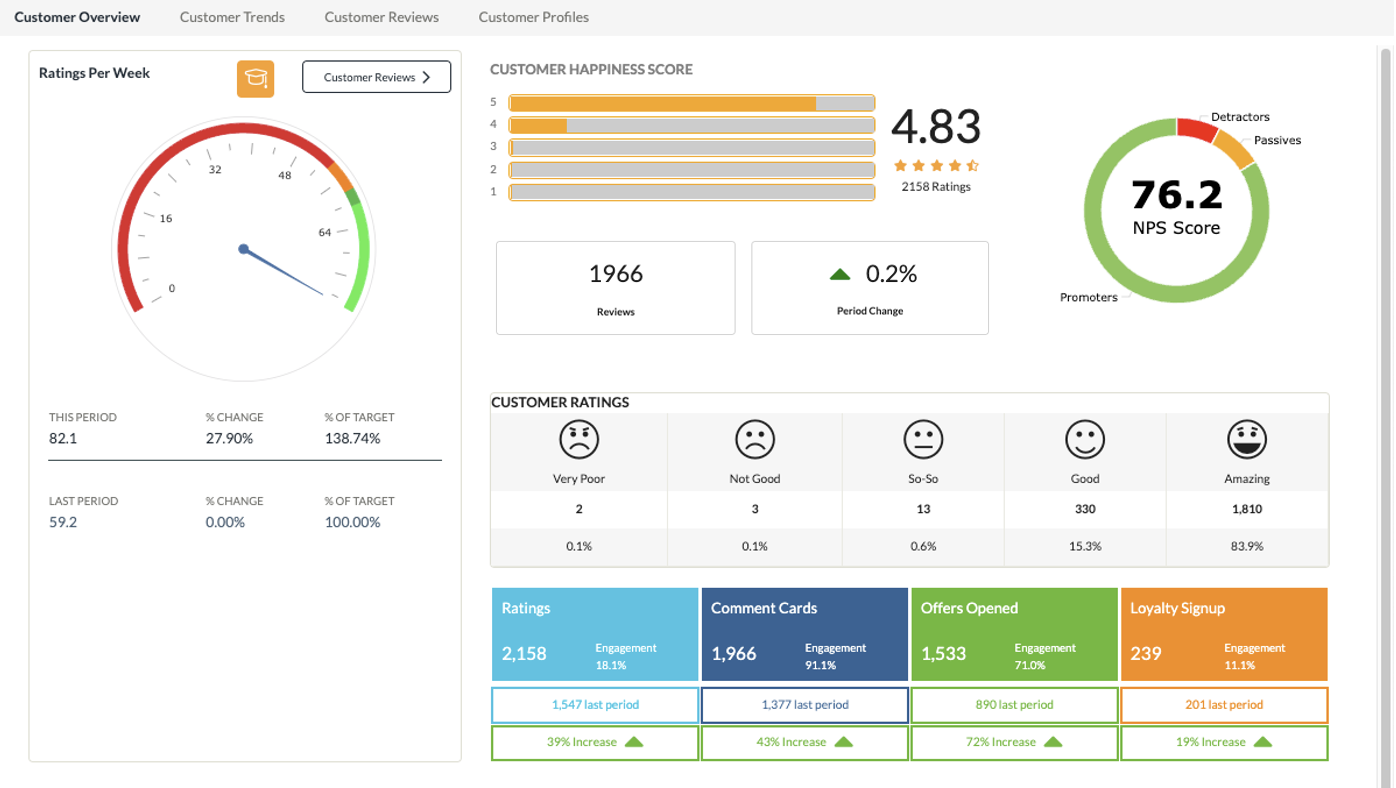Switch to the Customer Trends tab

pyautogui.click(x=232, y=17)
